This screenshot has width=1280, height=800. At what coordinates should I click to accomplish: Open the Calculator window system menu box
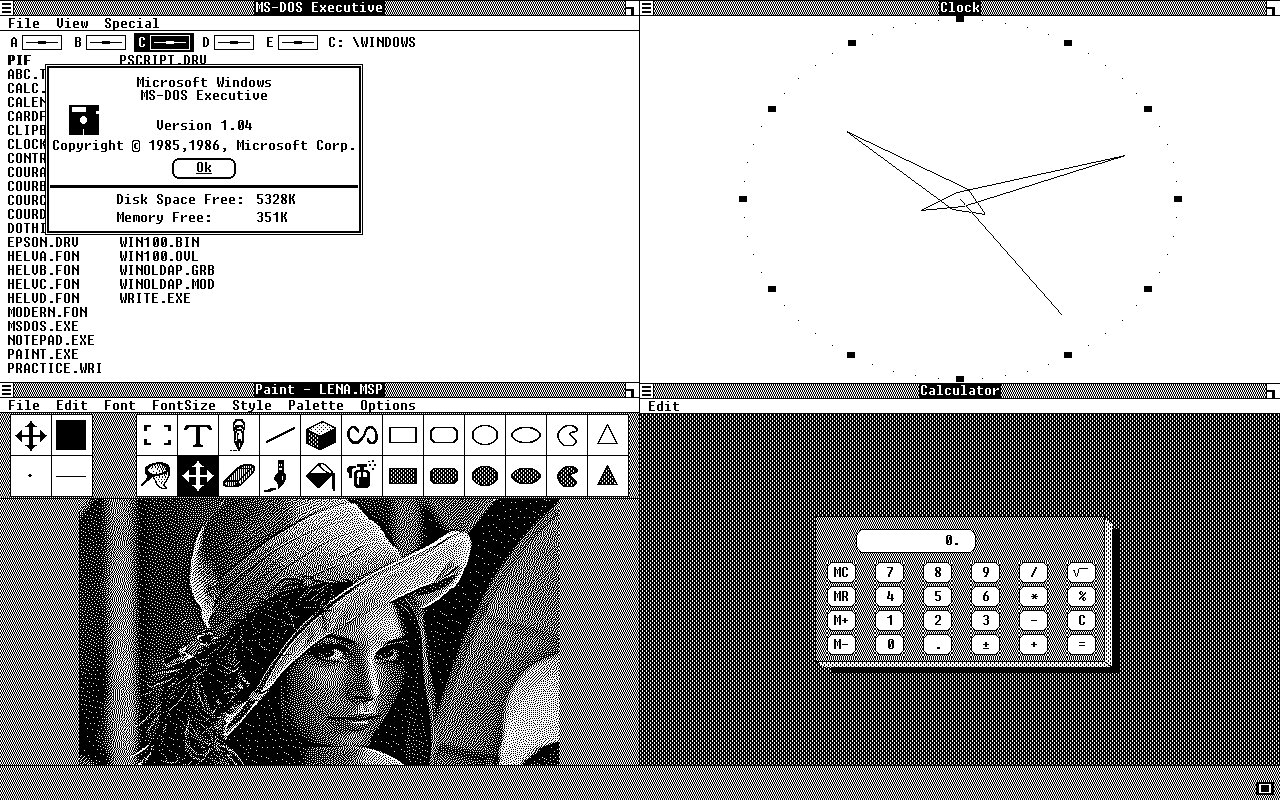click(647, 390)
